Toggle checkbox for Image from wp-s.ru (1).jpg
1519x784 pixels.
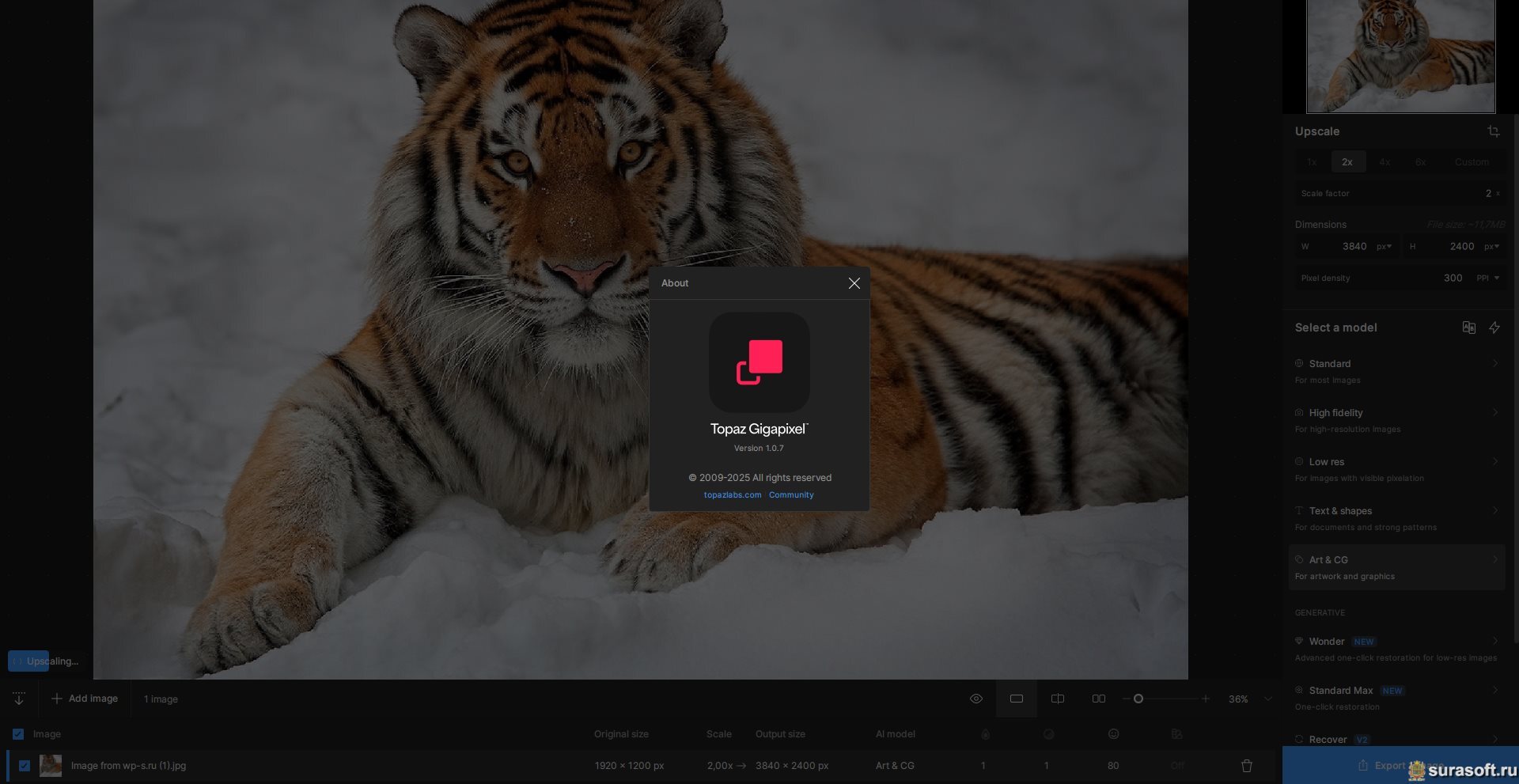(x=25, y=766)
